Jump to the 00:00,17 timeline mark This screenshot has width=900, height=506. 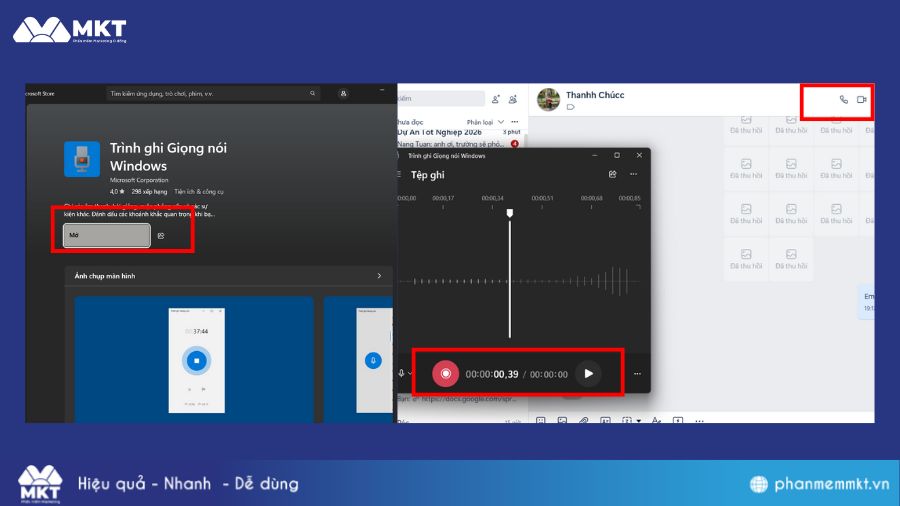[x=443, y=198]
